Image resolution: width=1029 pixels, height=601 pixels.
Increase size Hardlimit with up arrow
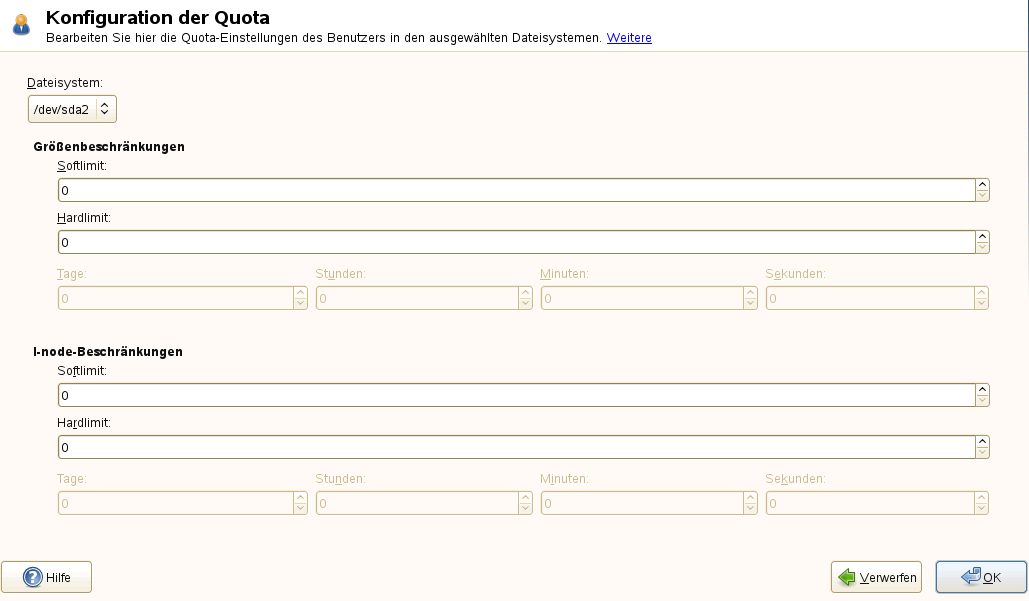(x=983, y=237)
